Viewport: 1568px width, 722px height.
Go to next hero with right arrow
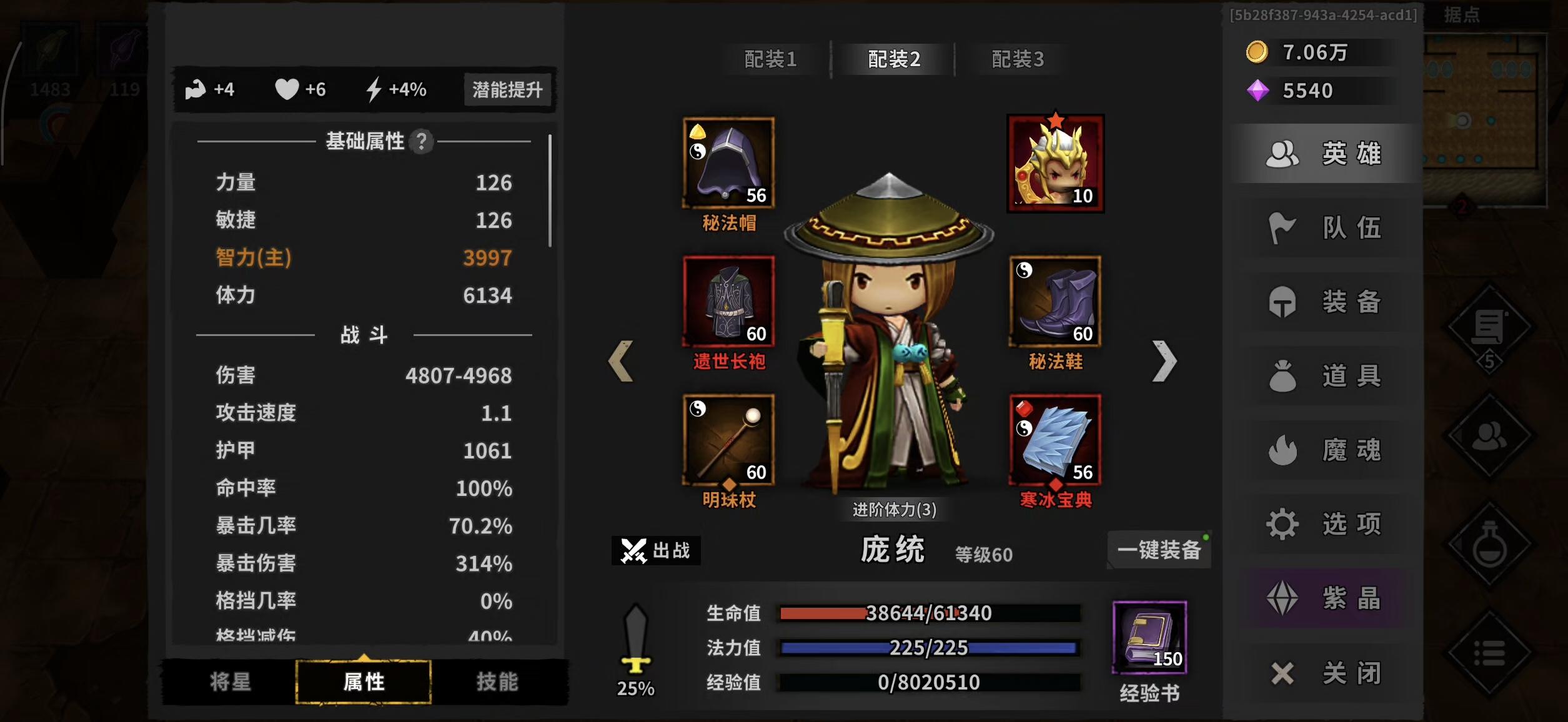pyautogui.click(x=1164, y=361)
